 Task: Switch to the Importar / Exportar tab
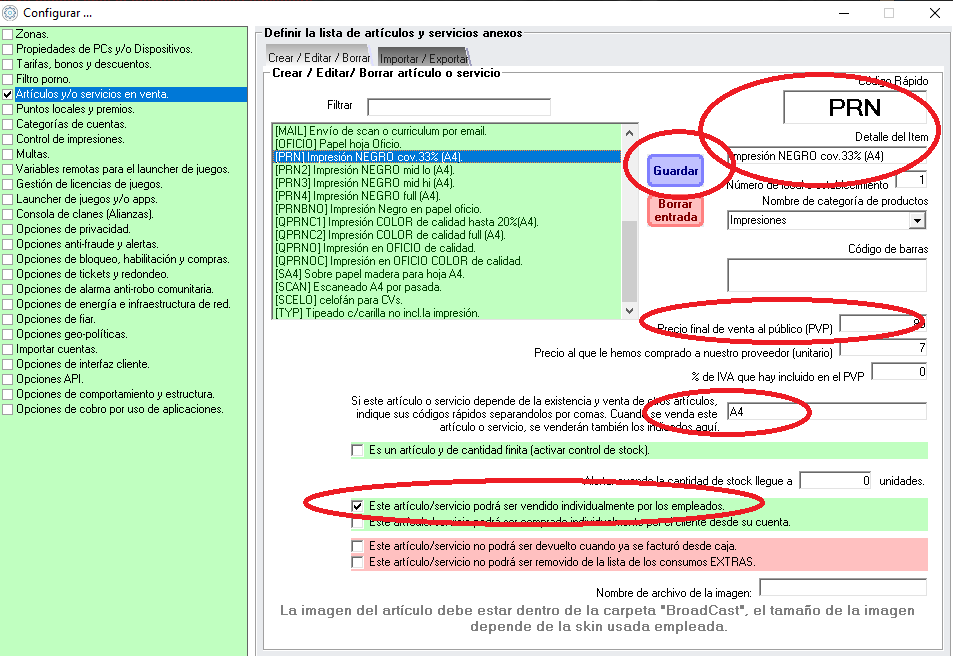tap(424, 58)
